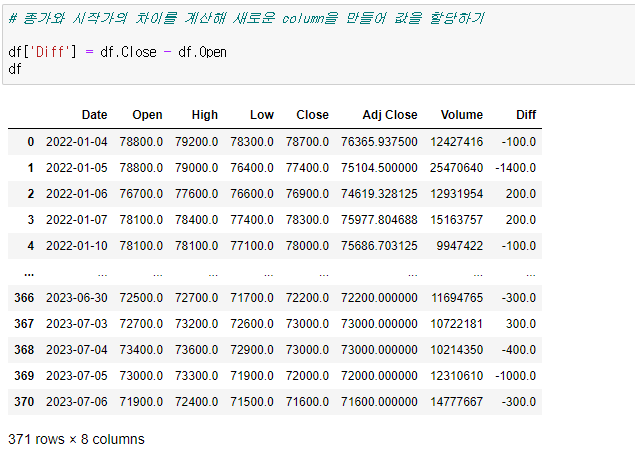Image resolution: width=635 pixels, height=457 pixels.
Task: Click the Low column header
Action: [262, 115]
